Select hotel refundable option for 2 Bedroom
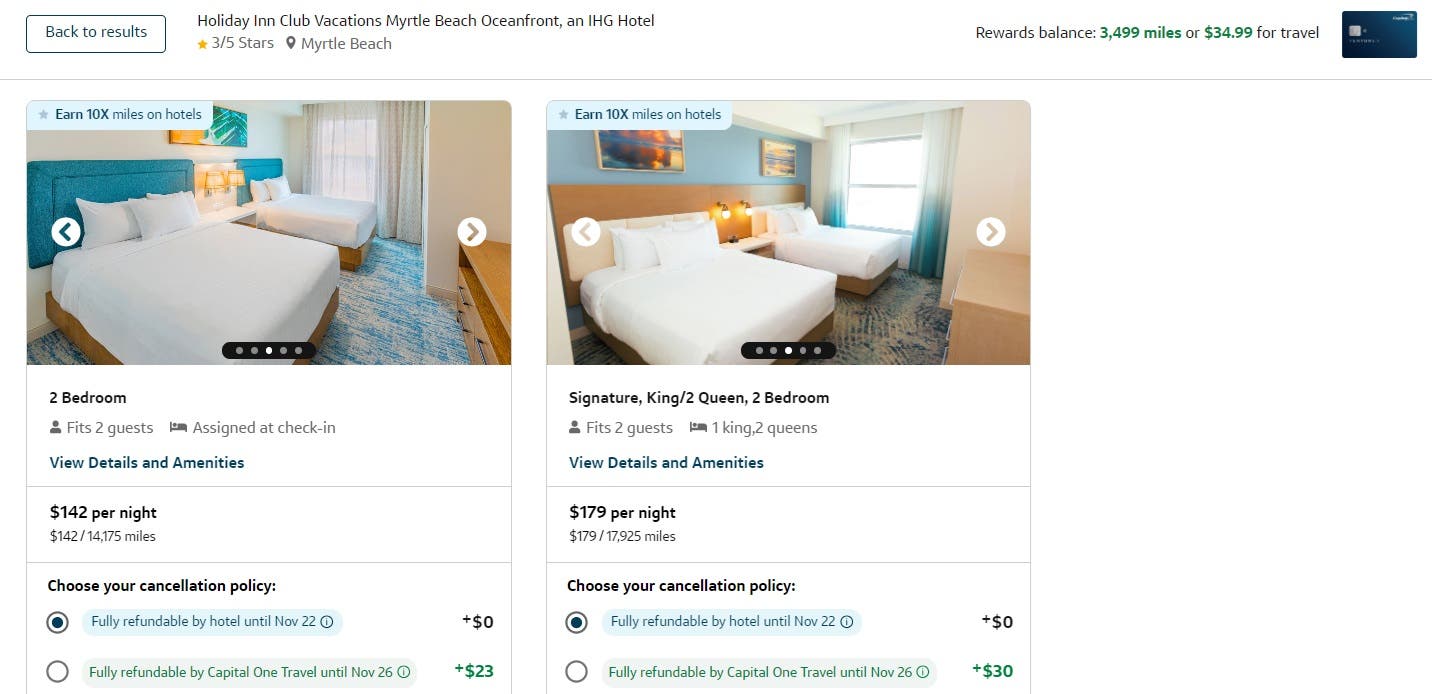1432x694 pixels. click(58, 622)
